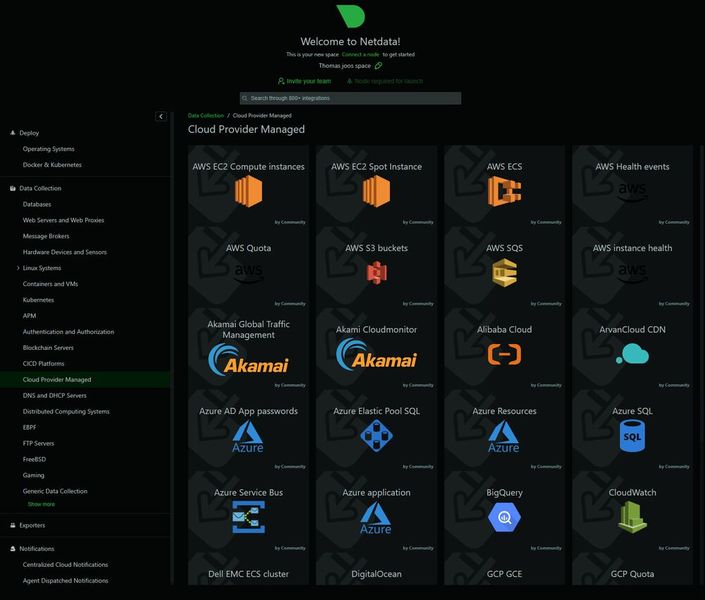The height and width of the screenshot is (600, 705).
Task: Click Akamai logo under Global Traffic Management
Action: 248,360
